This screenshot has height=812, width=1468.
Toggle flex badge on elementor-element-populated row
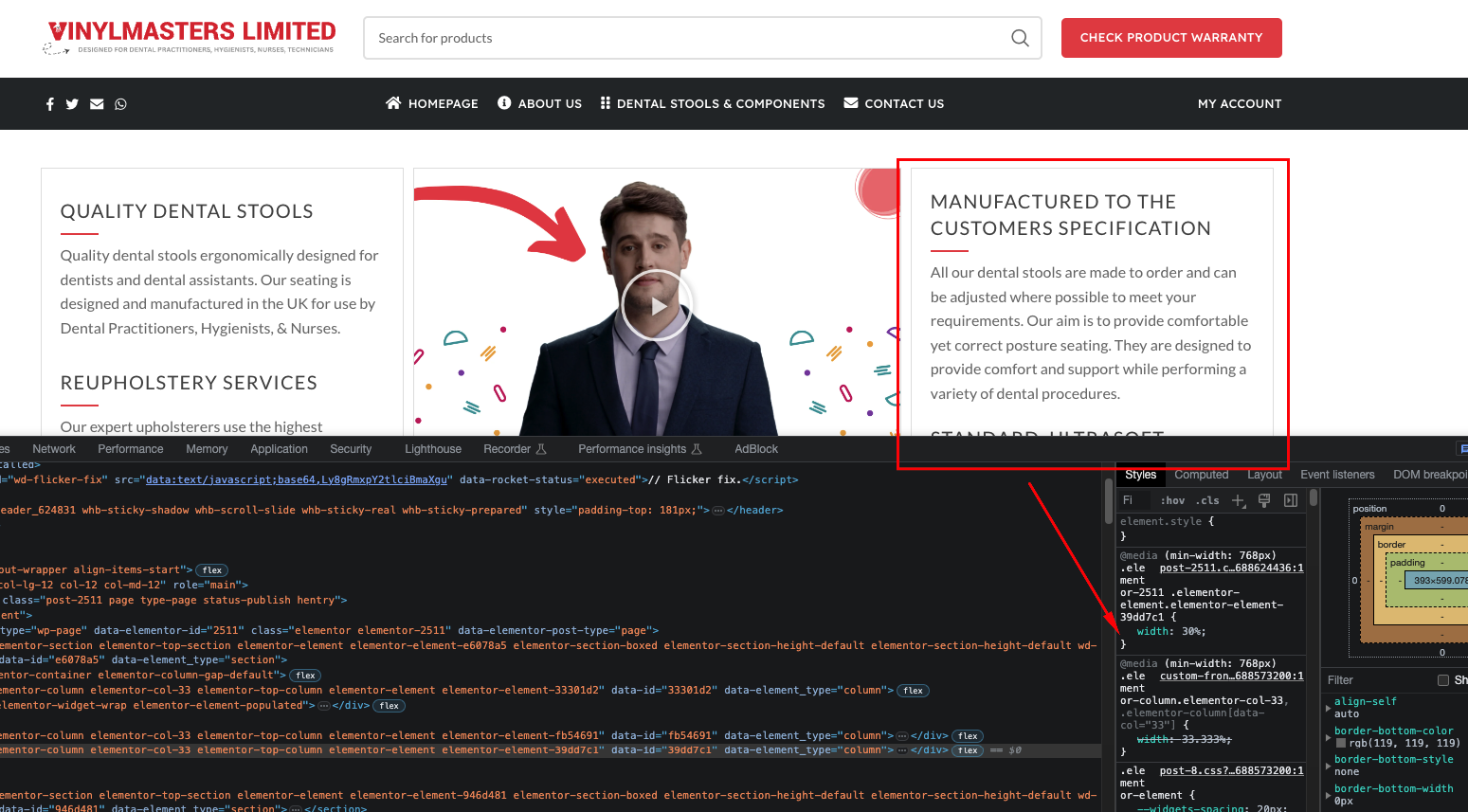pos(390,706)
